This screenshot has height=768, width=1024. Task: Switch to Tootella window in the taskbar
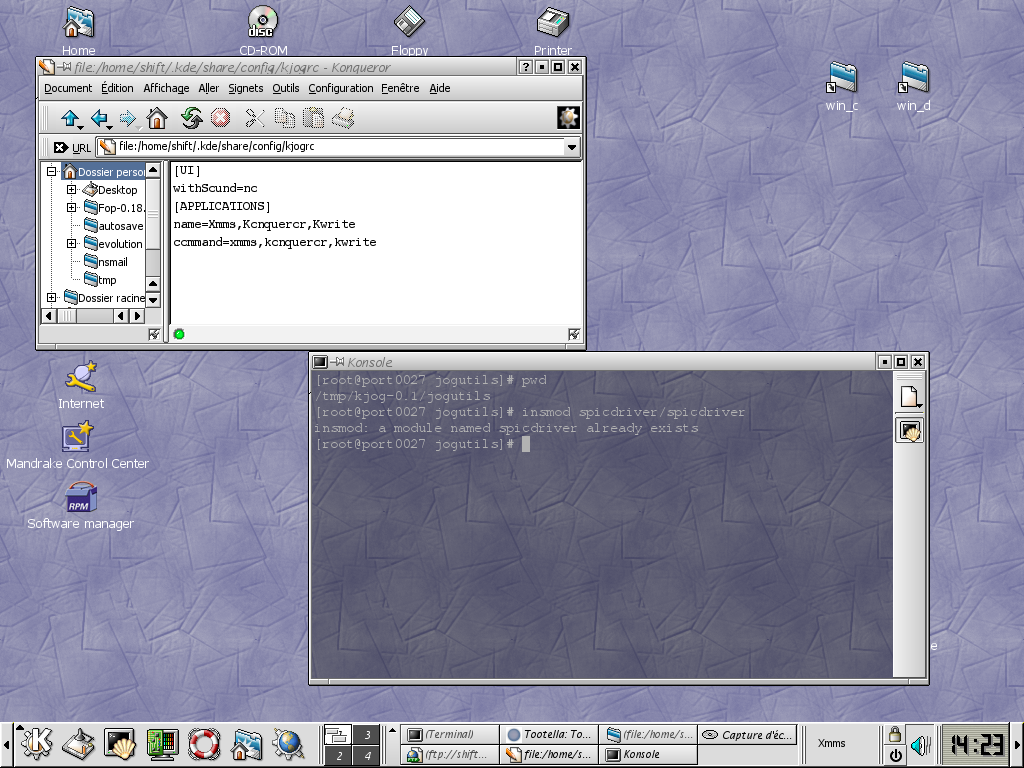(x=548, y=735)
